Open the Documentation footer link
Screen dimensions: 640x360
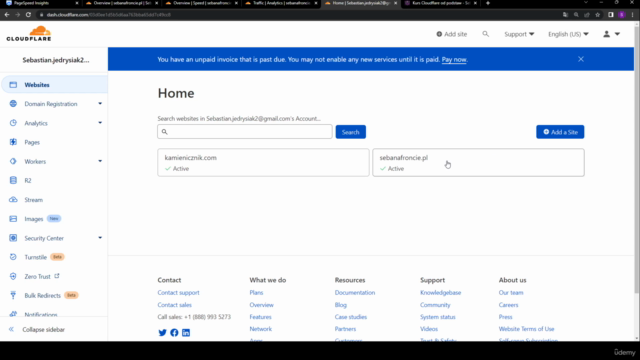pos(355,293)
